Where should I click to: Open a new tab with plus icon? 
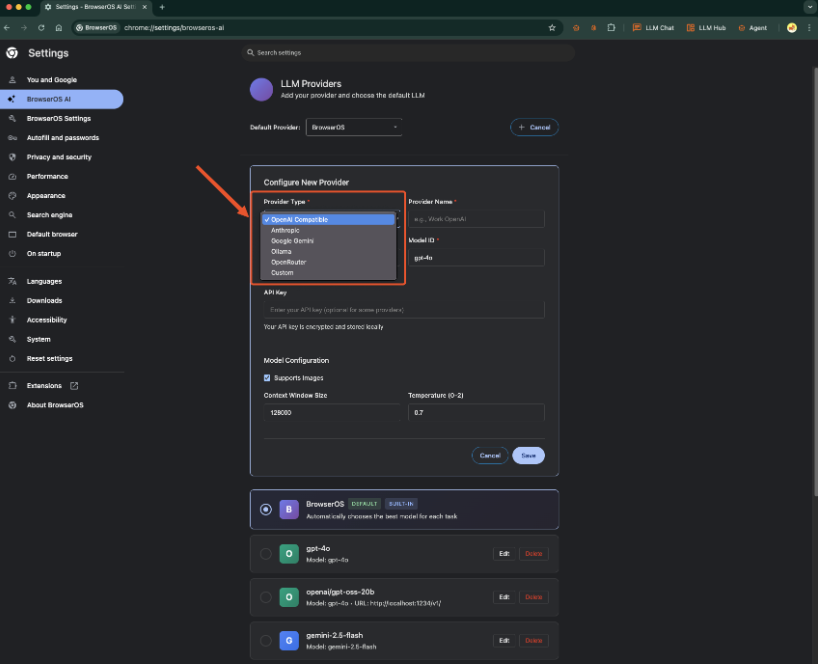point(162,7)
